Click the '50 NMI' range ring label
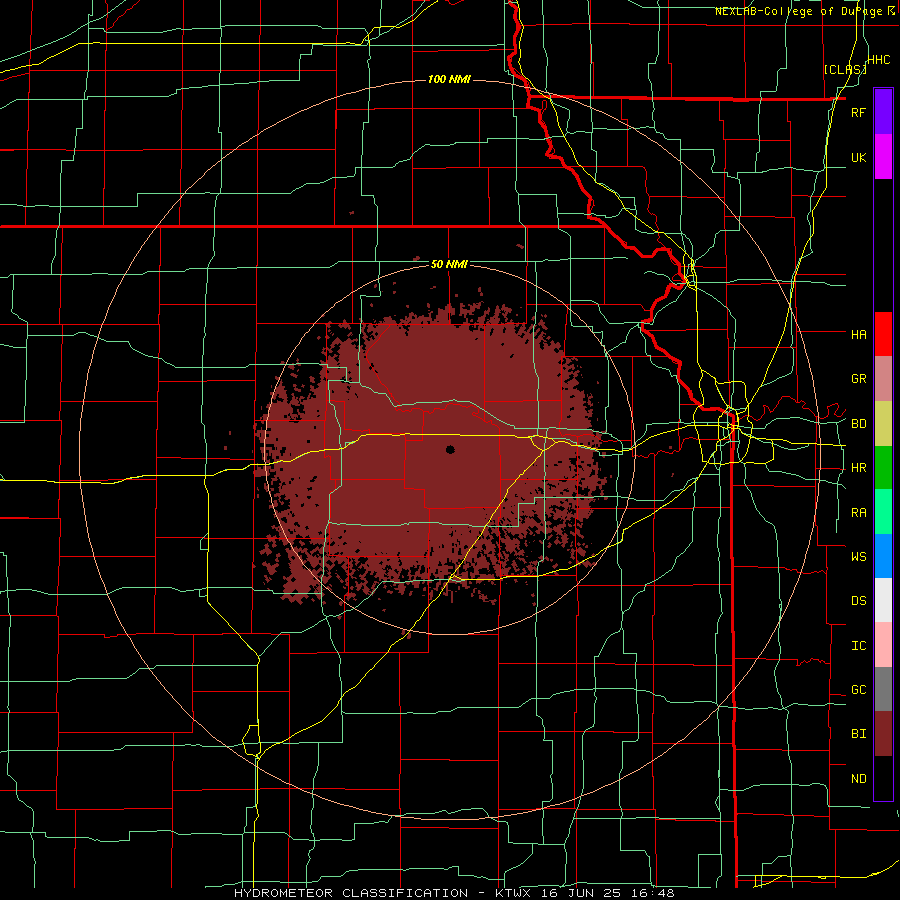This screenshot has height=900, width=900. coord(449,264)
